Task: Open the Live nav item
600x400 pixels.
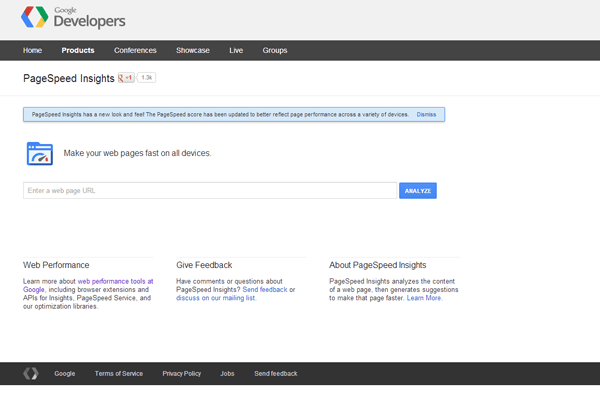Action: point(236,51)
